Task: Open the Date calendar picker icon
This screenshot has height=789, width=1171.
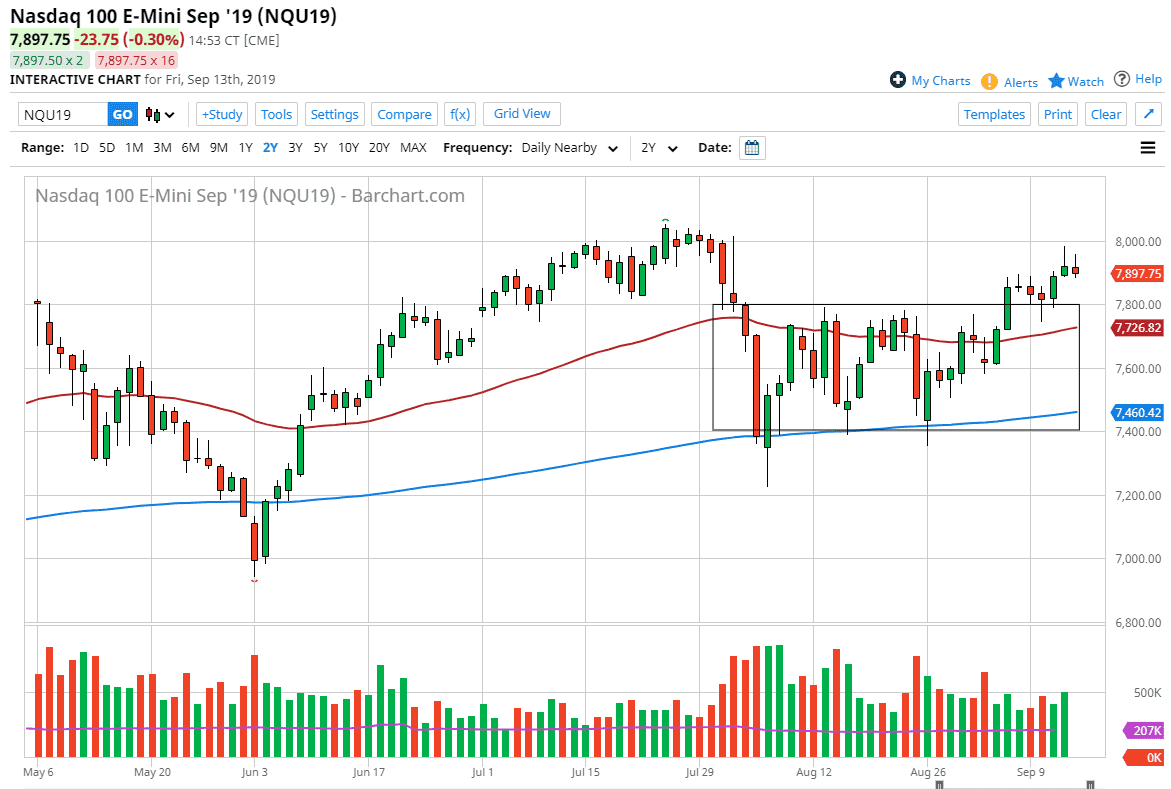Action: coord(750,147)
